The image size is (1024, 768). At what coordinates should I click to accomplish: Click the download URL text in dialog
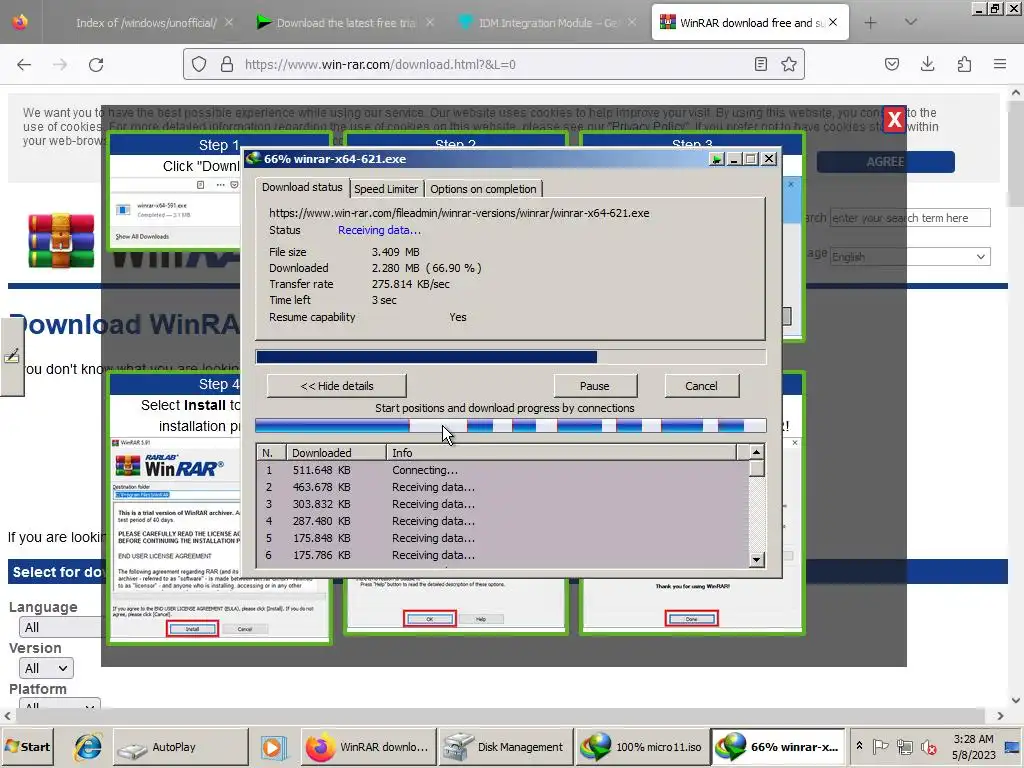pos(459,213)
